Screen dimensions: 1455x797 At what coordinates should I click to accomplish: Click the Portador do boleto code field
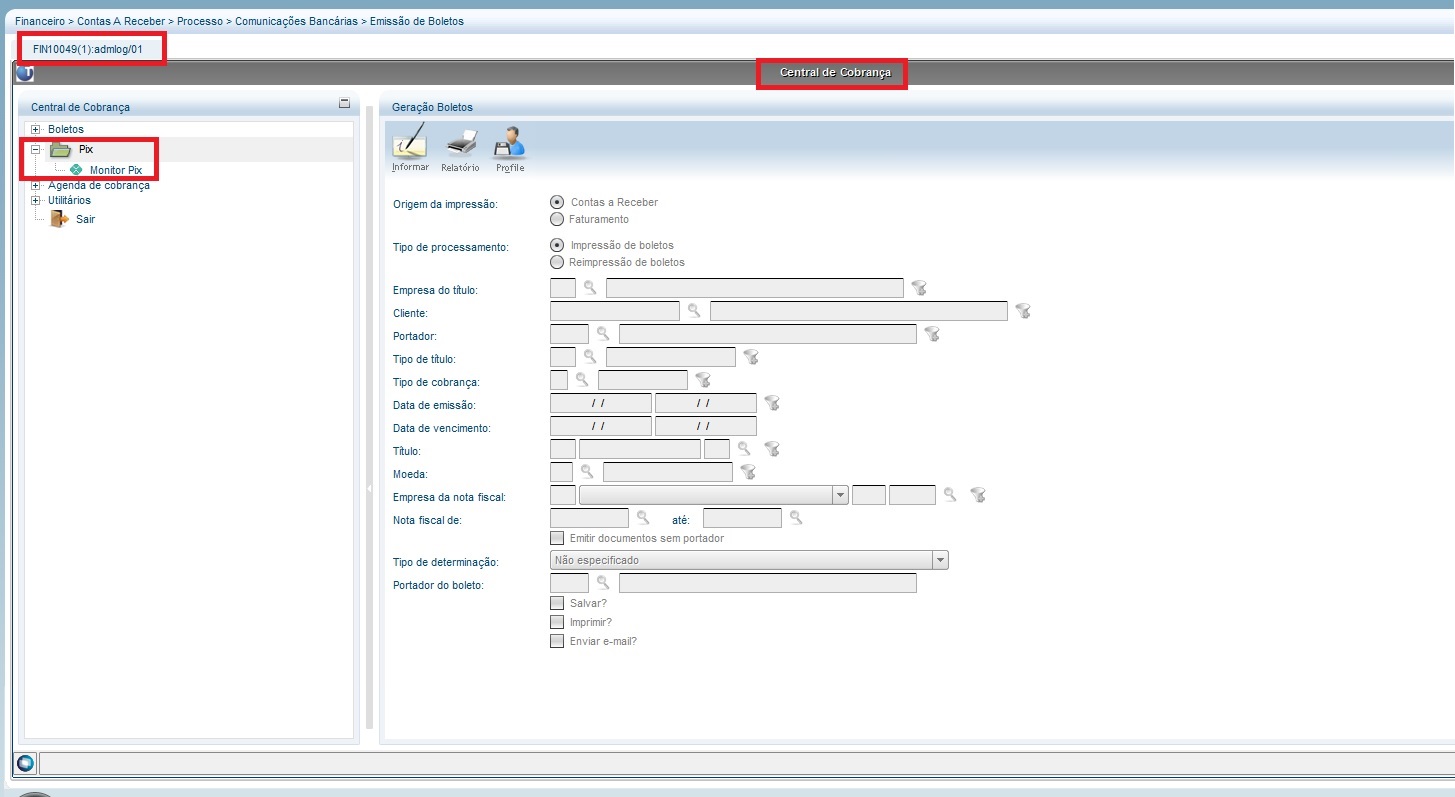(570, 582)
